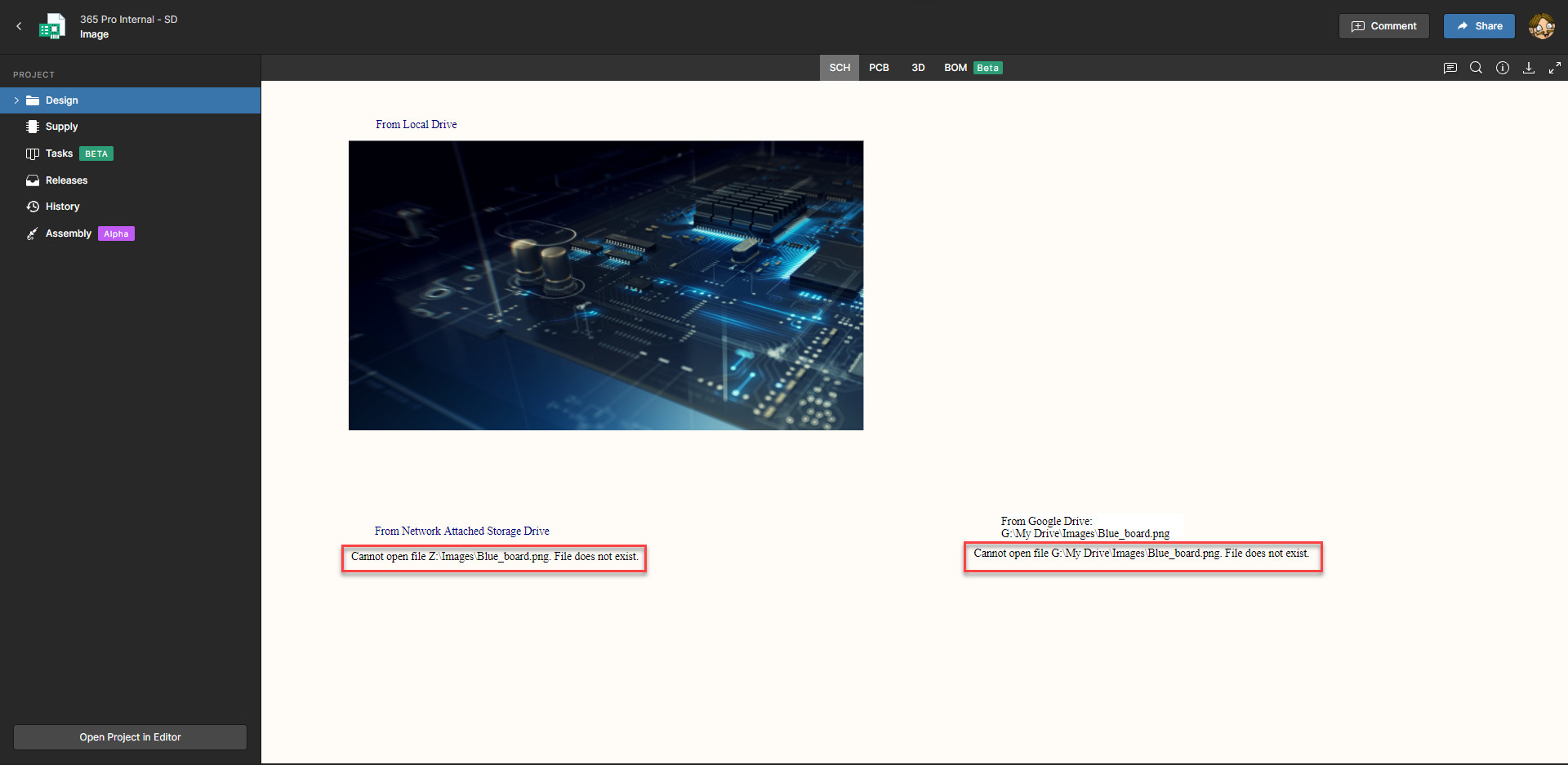Open the Supply section

click(61, 127)
